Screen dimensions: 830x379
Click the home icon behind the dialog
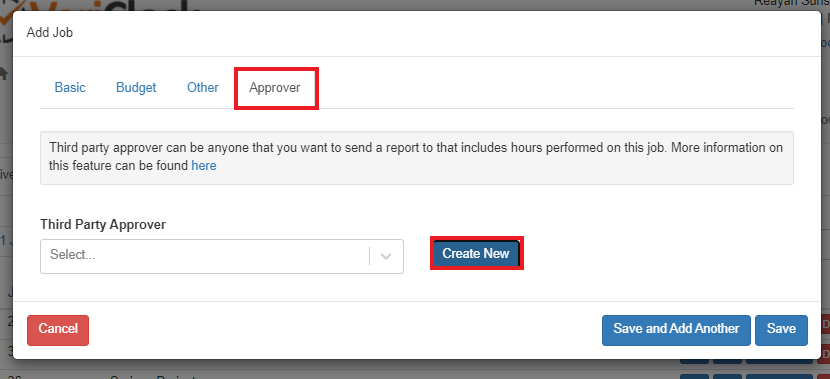point(4,73)
